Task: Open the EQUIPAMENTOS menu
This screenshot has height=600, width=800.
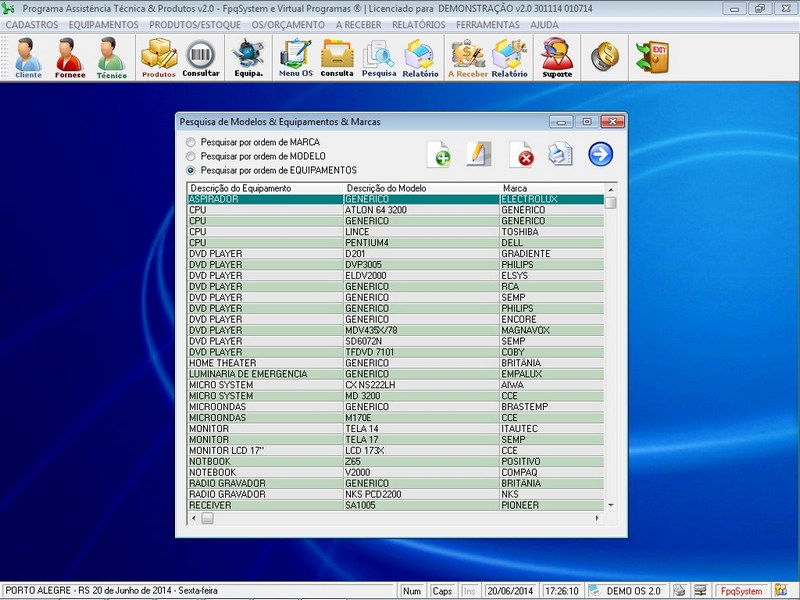Action: coord(104,25)
